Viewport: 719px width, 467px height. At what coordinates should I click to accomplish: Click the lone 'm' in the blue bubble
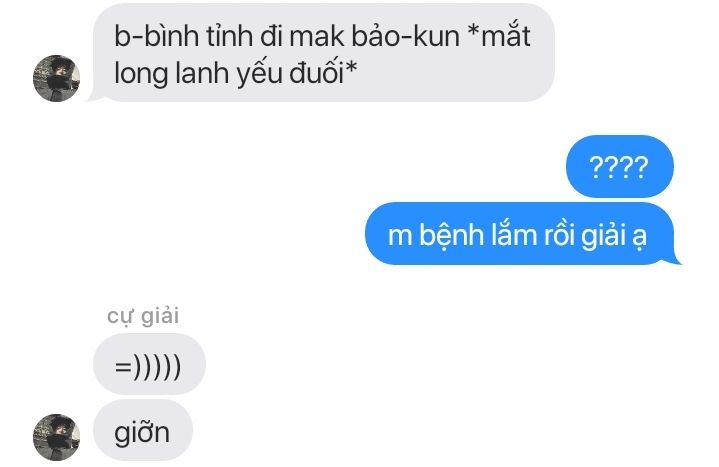pyautogui.click(x=400, y=237)
